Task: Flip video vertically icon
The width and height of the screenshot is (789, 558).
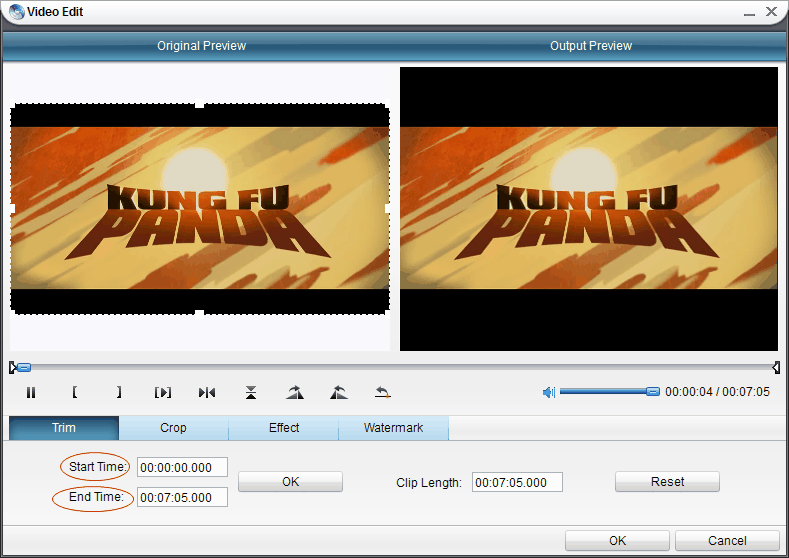Action: tap(251, 392)
